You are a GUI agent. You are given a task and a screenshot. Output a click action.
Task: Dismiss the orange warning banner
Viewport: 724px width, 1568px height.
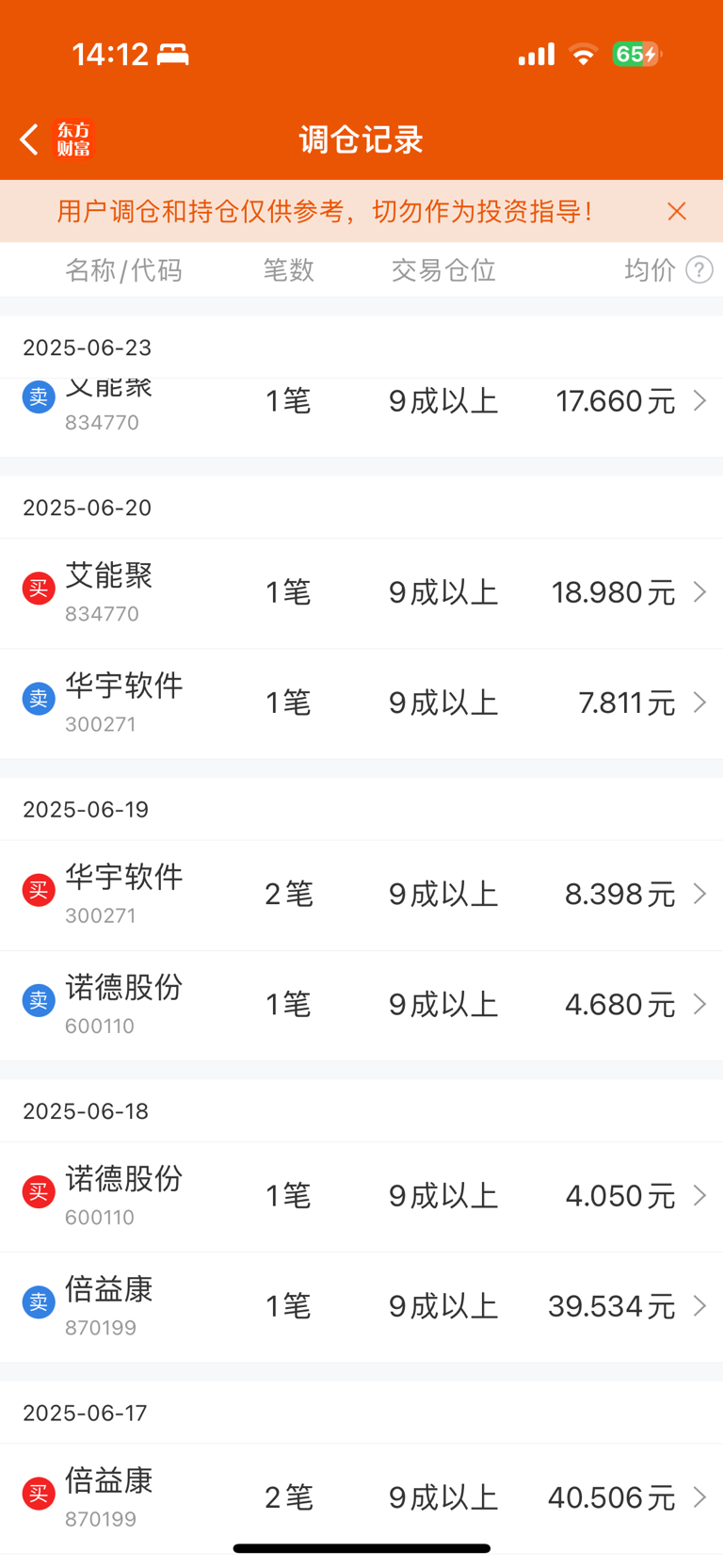point(677,211)
